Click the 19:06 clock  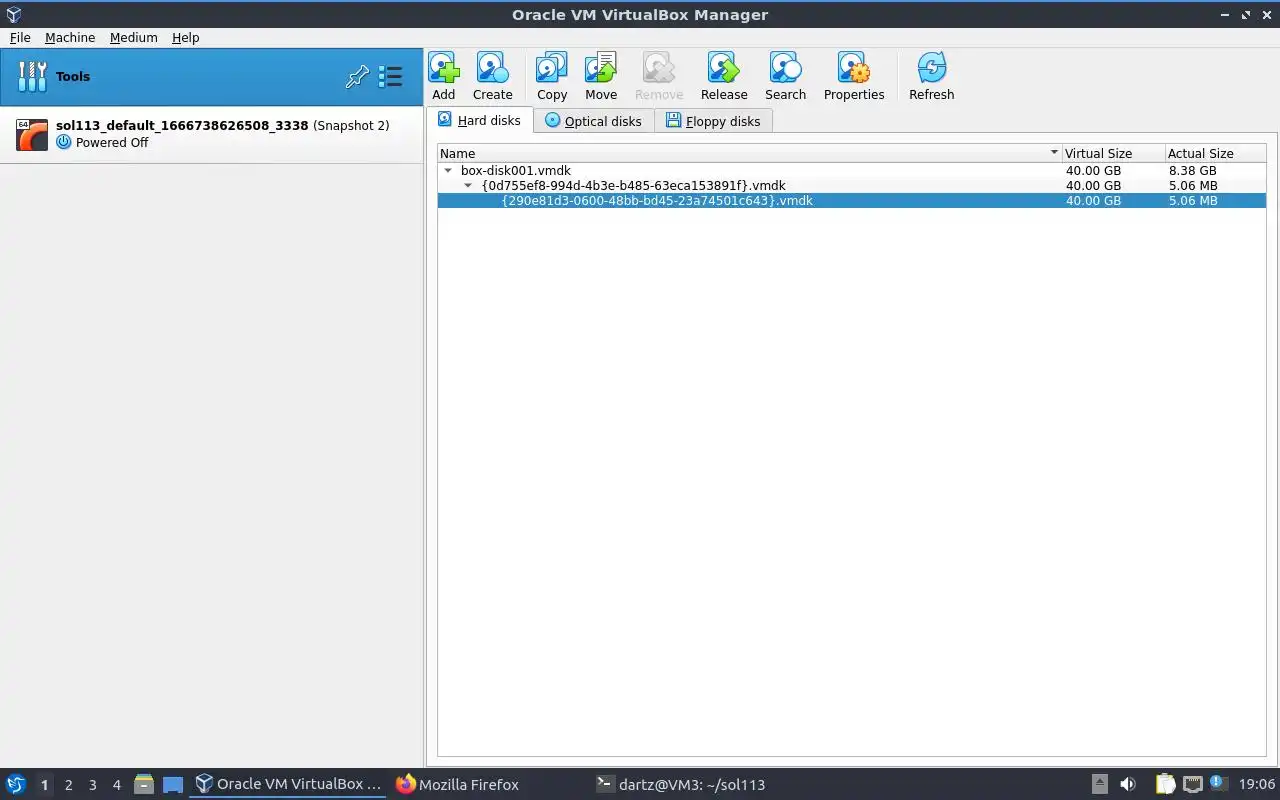pyautogui.click(x=1256, y=784)
